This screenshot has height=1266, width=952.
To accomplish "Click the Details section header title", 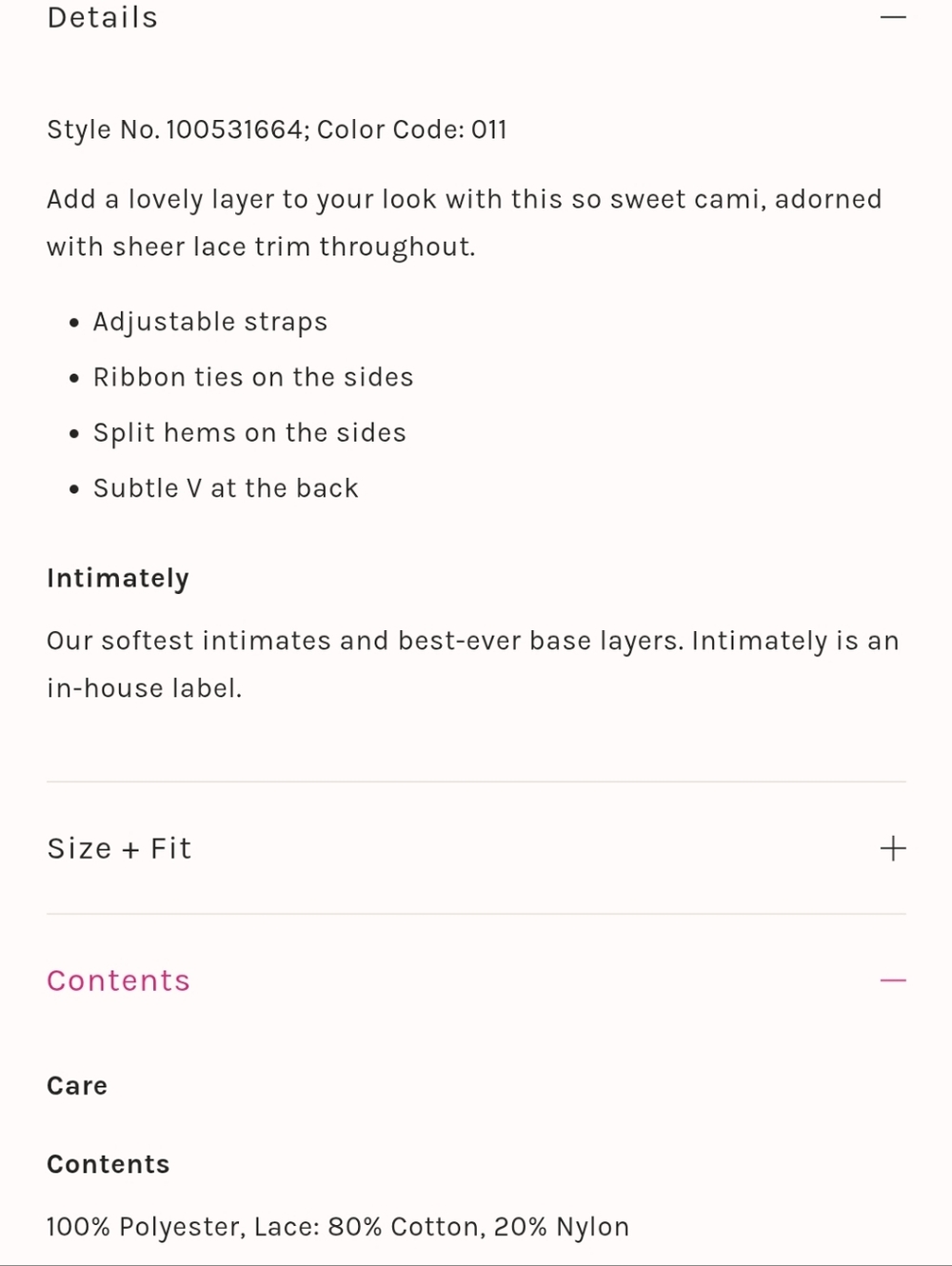I will pos(103,17).
